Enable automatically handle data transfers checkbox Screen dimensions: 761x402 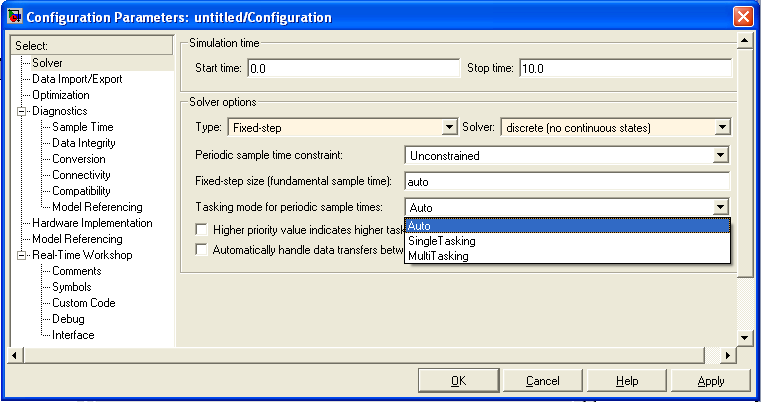[203, 250]
